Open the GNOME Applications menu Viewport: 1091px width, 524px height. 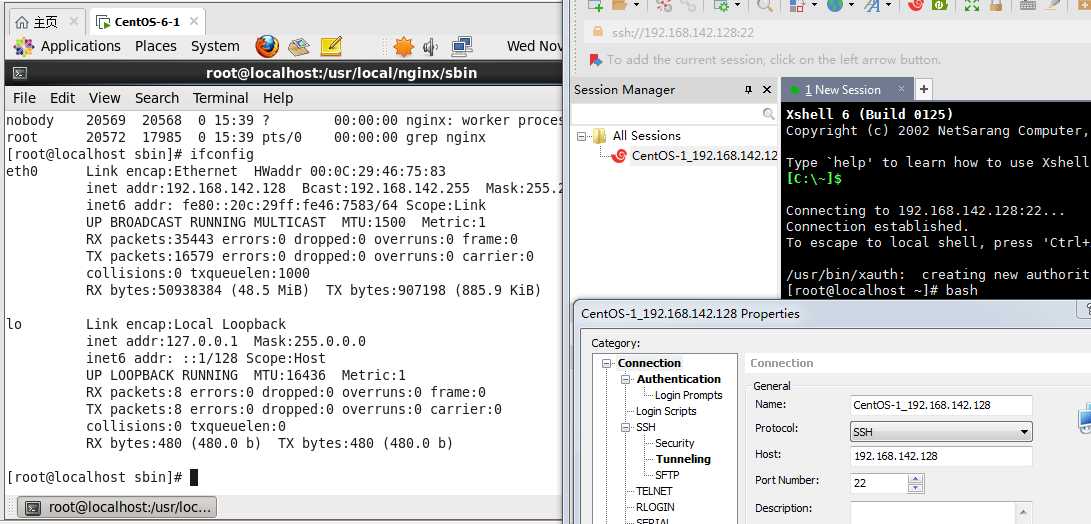point(81,47)
